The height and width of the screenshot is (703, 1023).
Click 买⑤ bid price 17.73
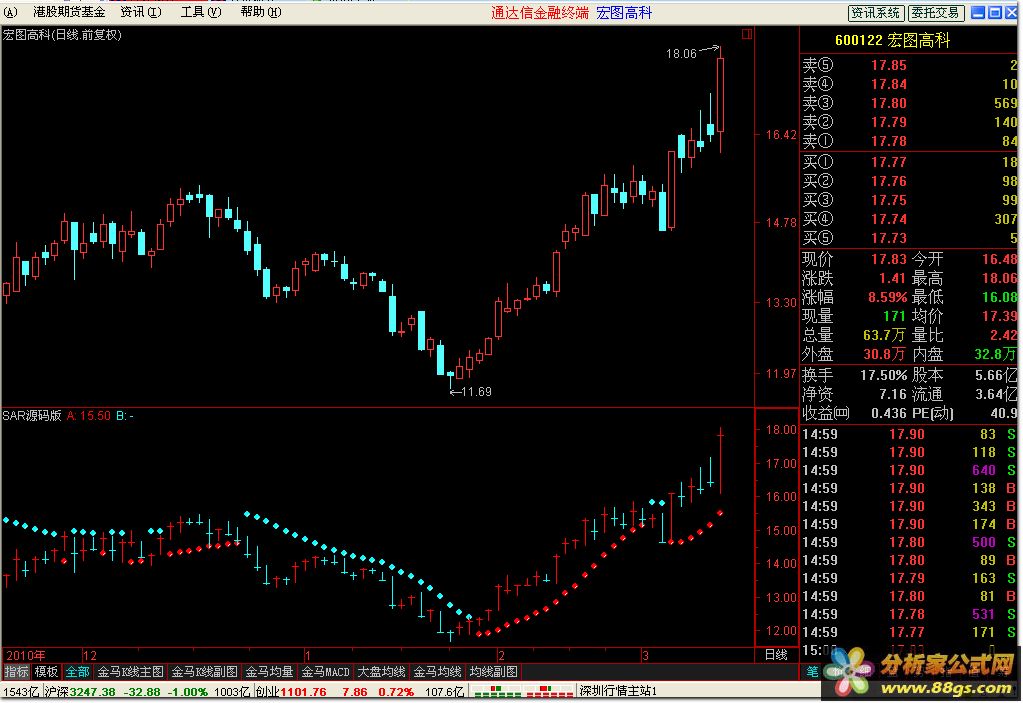(x=889, y=238)
